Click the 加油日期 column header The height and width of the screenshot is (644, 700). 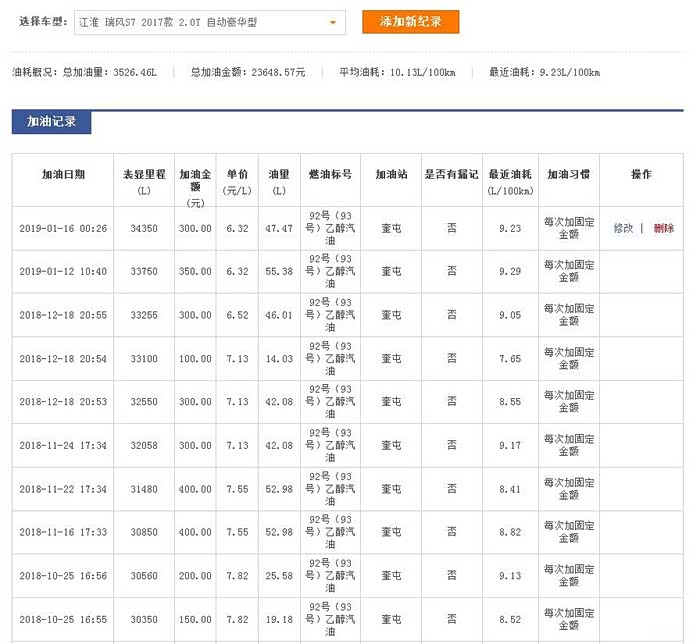[x=63, y=174]
